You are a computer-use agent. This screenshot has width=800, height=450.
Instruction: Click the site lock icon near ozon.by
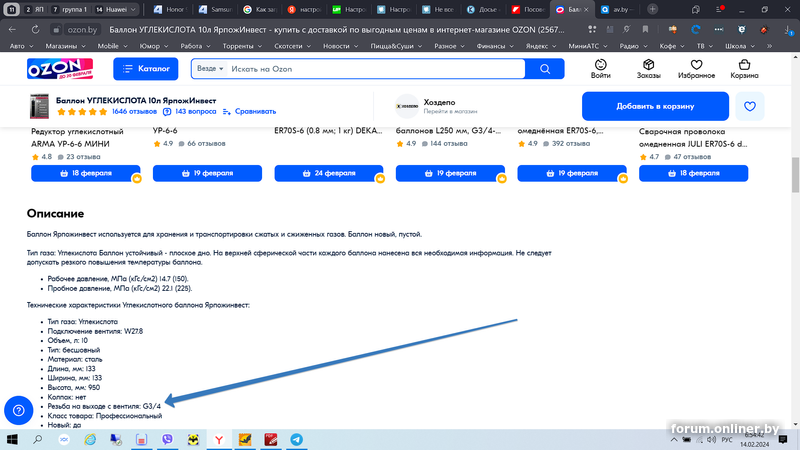(56, 30)
